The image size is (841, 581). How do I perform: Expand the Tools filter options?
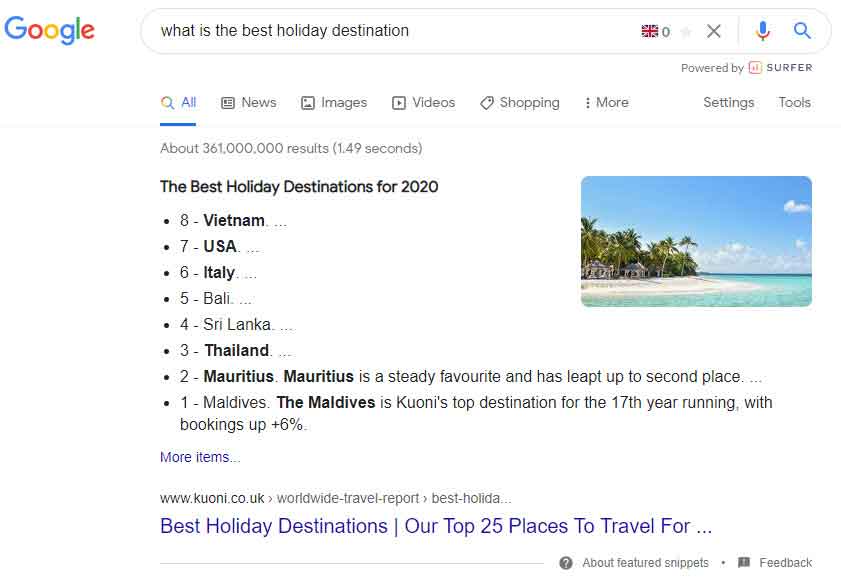point(794,102)
